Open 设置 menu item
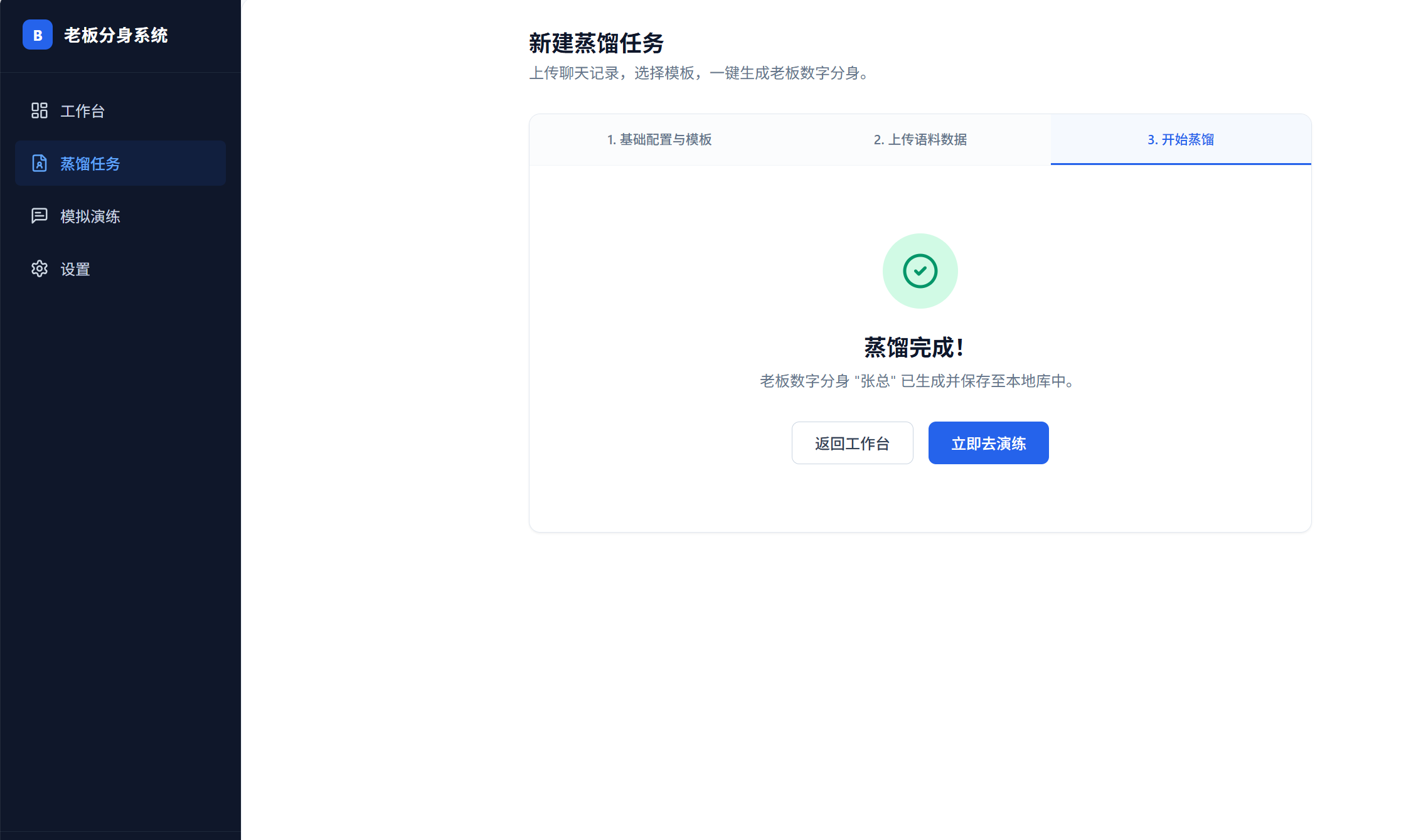 [x=75, y=269]
